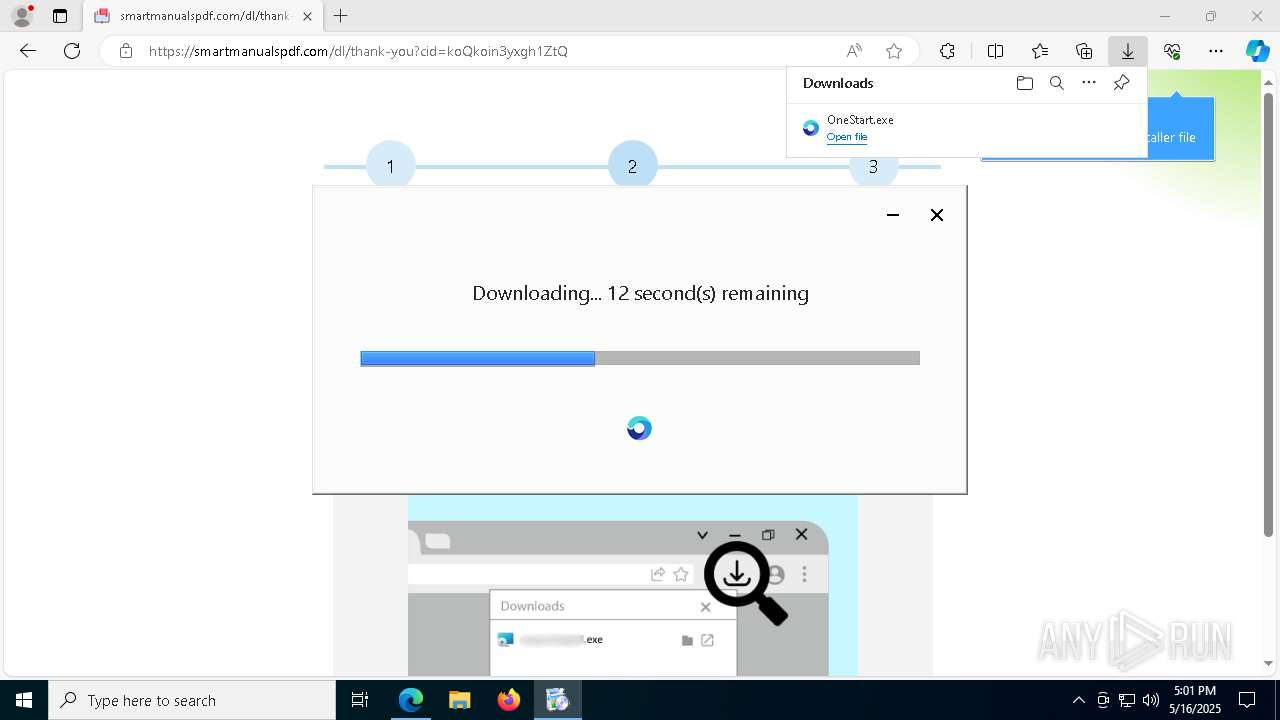1280x720 pixels.
Task: Close the downloading dialog
Action: click(x=937, y=215)
